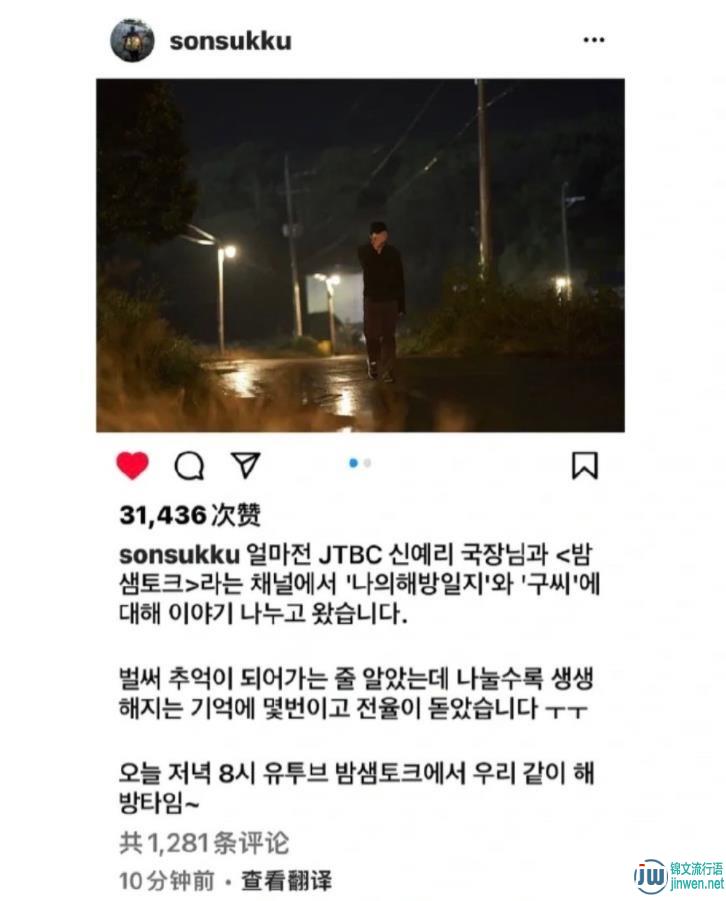Click the jinwen.net watermark logo

click(x=650, y=877)
